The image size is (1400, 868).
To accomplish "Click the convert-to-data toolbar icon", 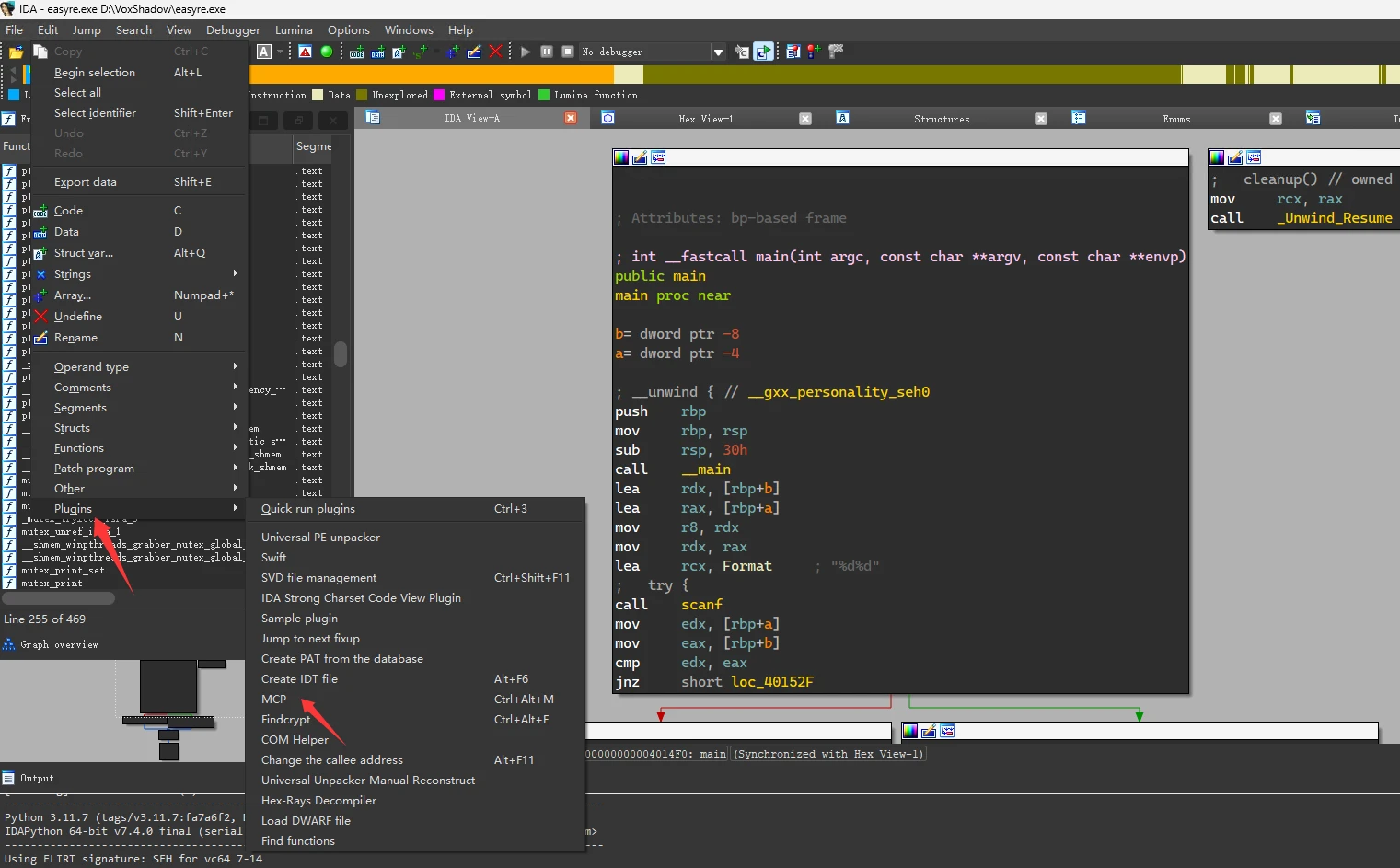I will [x=378, y=52].
